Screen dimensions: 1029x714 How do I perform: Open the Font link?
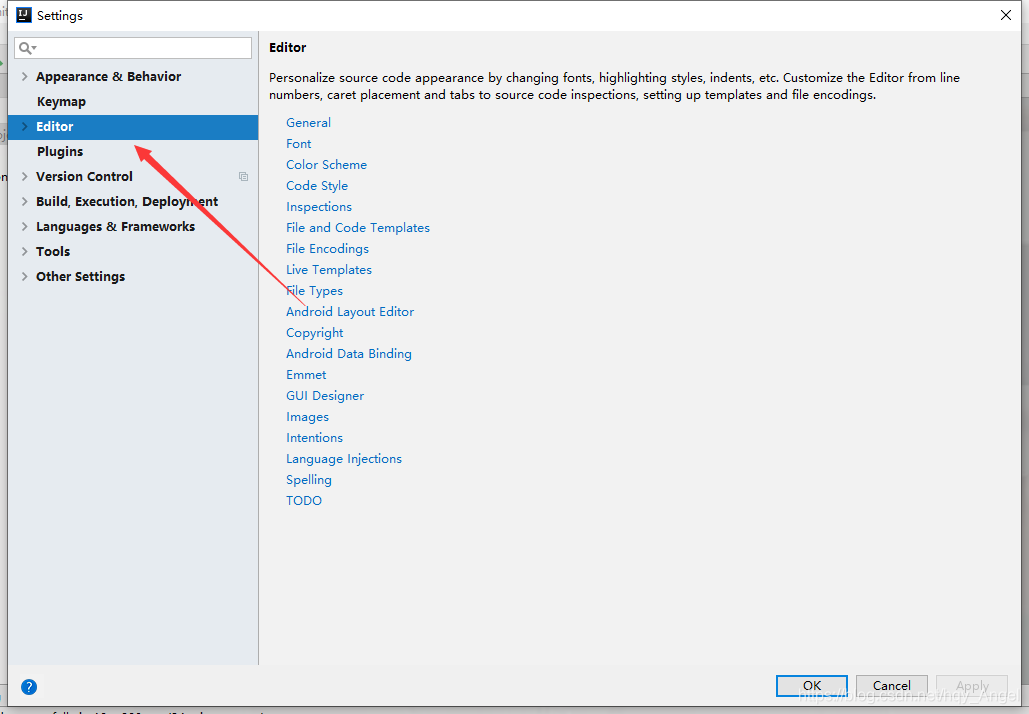pyautogui.click(x=299, y=144)
